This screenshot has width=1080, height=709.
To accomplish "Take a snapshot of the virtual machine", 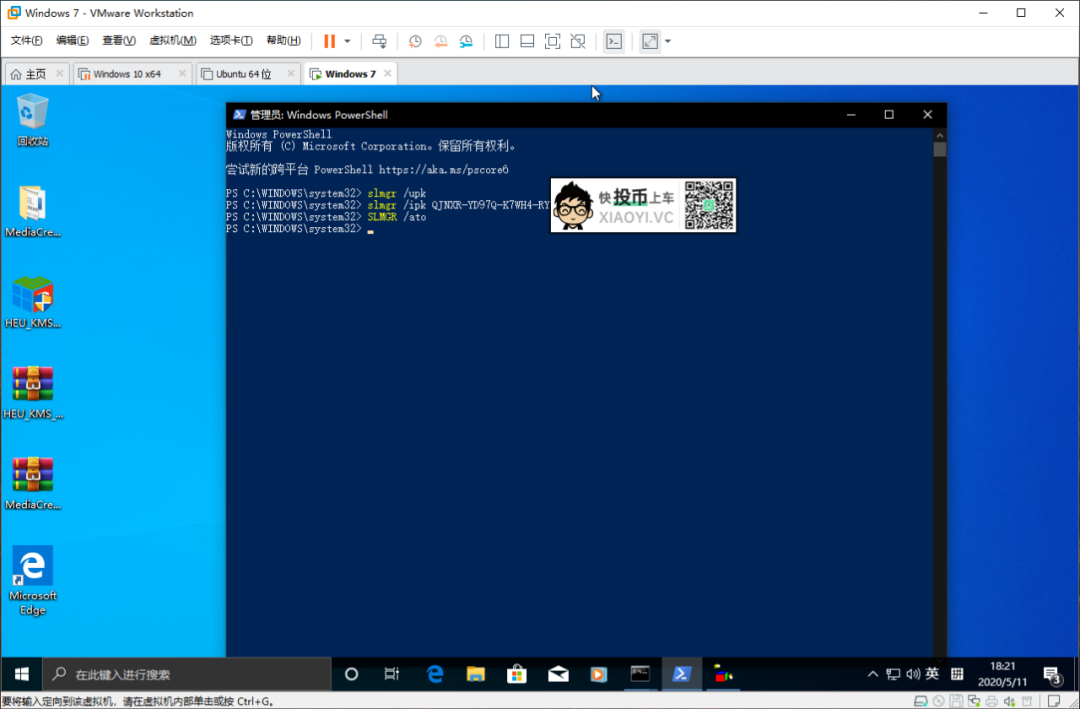I will pyautogui.click(x=415, y=41).
